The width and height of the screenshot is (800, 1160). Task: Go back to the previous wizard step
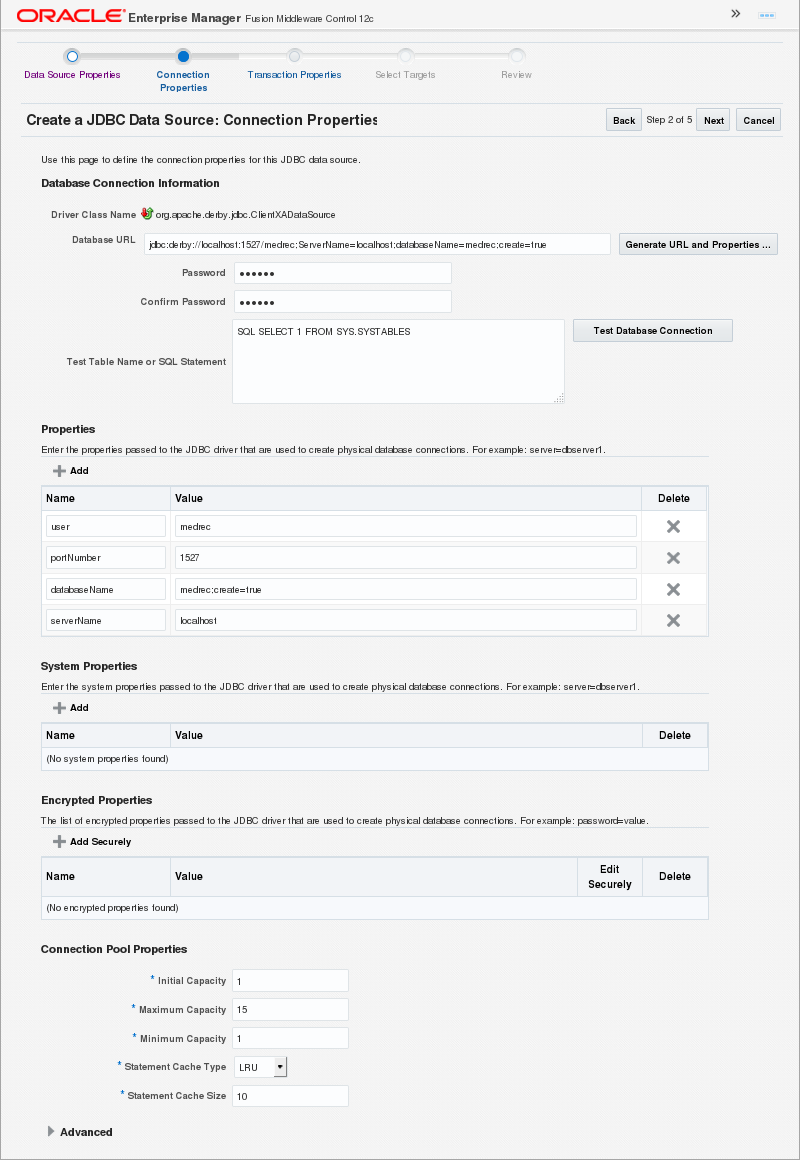[x=624, y=120]
